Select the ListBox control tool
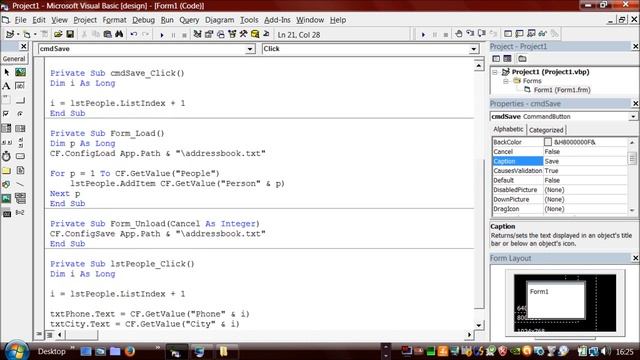The width and height of the screenshot is (640, 360). pyautogui.click(x=20, y=128)
